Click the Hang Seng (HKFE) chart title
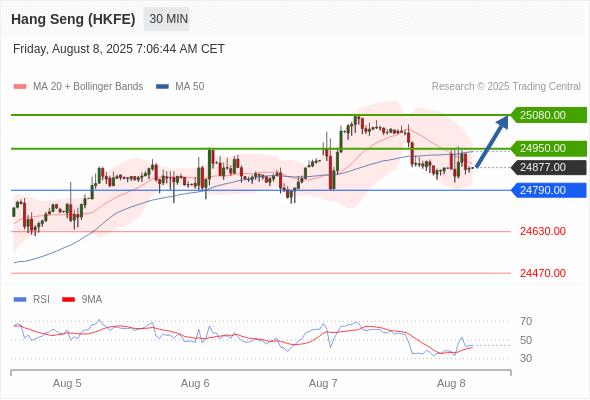The height and width of the screenshot is (400, 590). click(73, 19)
